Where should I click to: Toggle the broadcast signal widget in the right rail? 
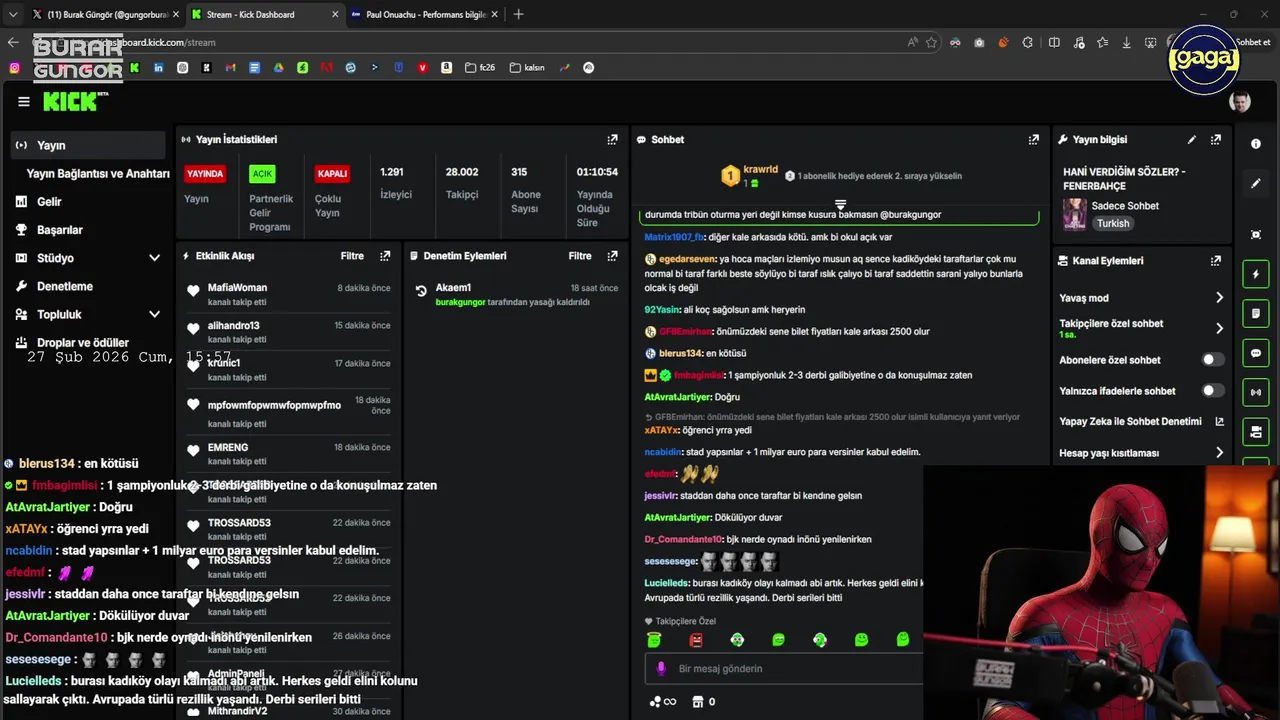coord(1256,392)
